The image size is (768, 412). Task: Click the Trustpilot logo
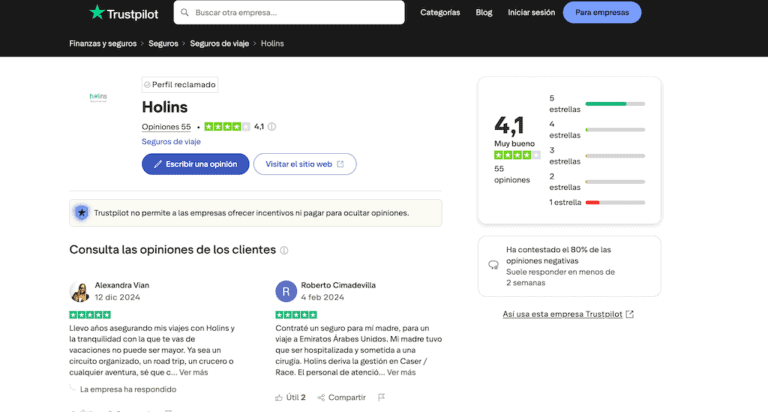[124, 13]
